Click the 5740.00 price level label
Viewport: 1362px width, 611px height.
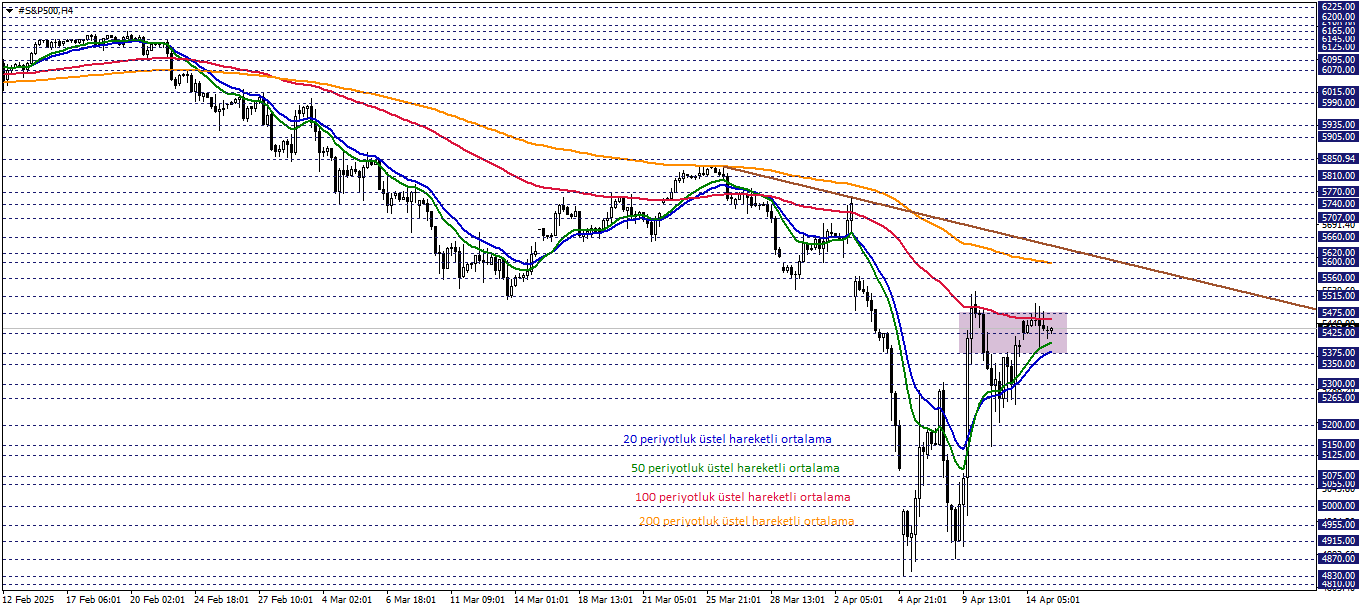click(1338, 203)
